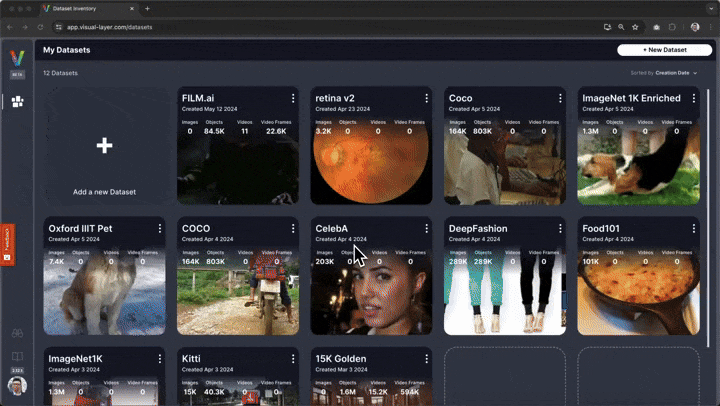Click the binoculars explore icon in sidebar
Image resolution: width=720 pixels, height=406 pixels.
pyautogui.click(x=17, y=333)
